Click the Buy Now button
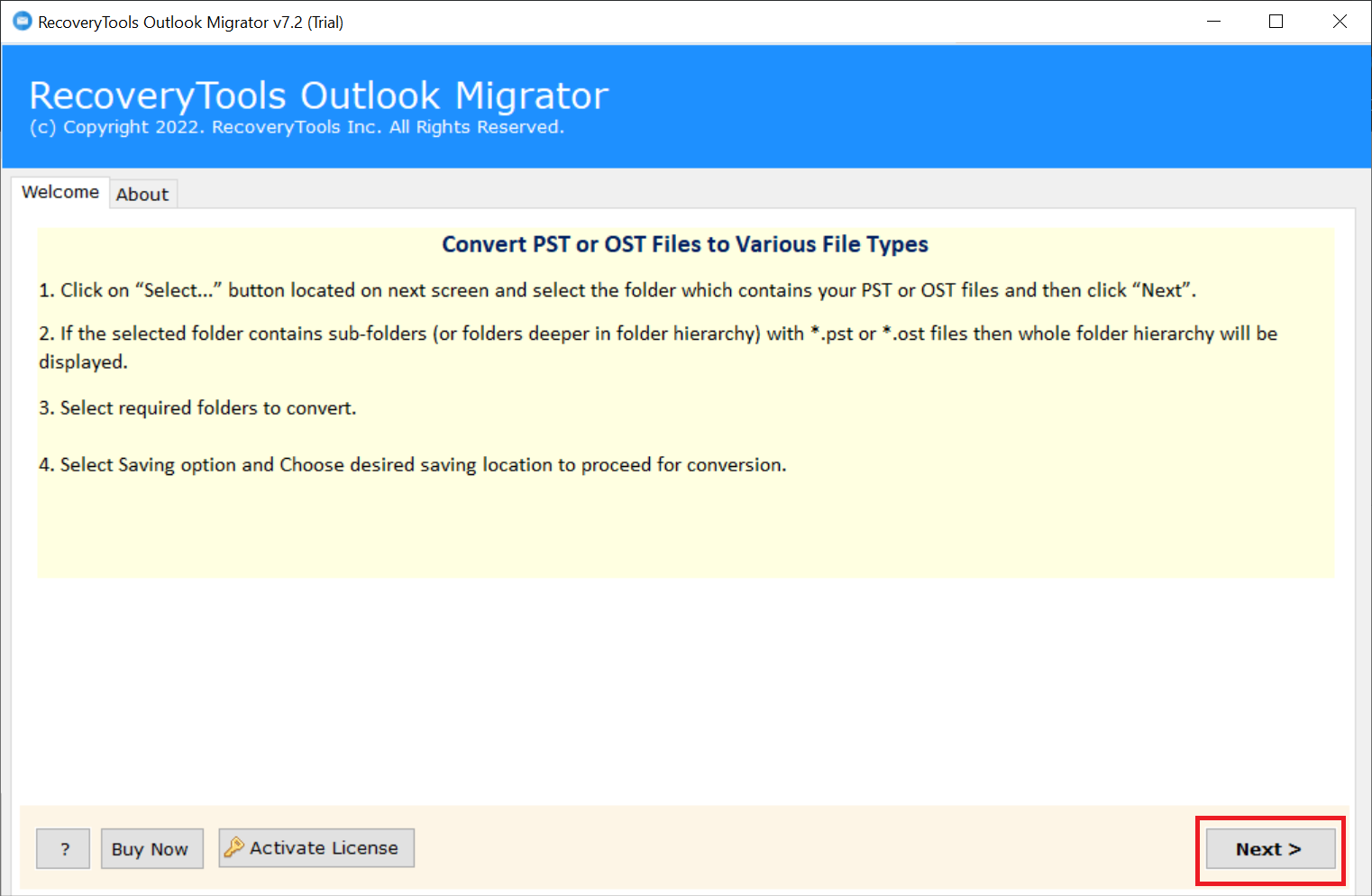1372x896 pixels. [x=151, y=849]
